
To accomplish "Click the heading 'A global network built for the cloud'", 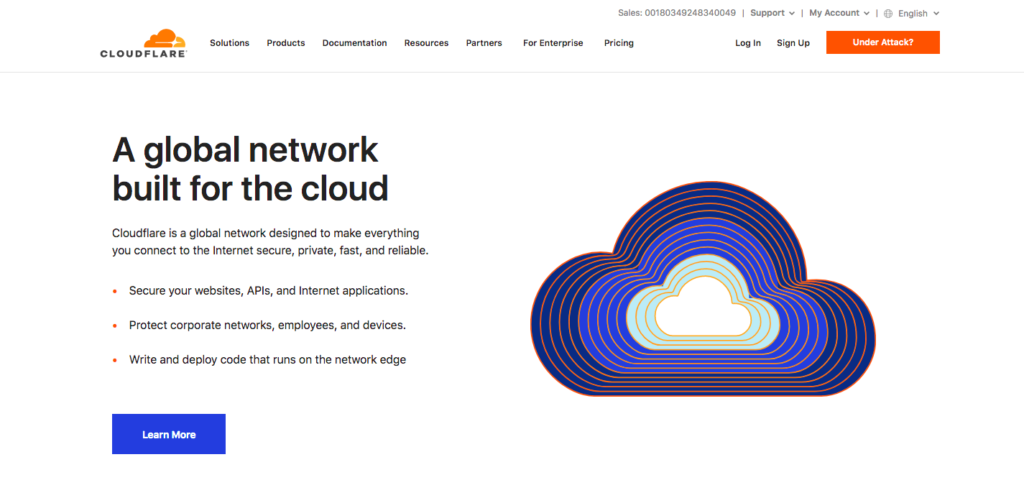I will (x=251, y=169).
